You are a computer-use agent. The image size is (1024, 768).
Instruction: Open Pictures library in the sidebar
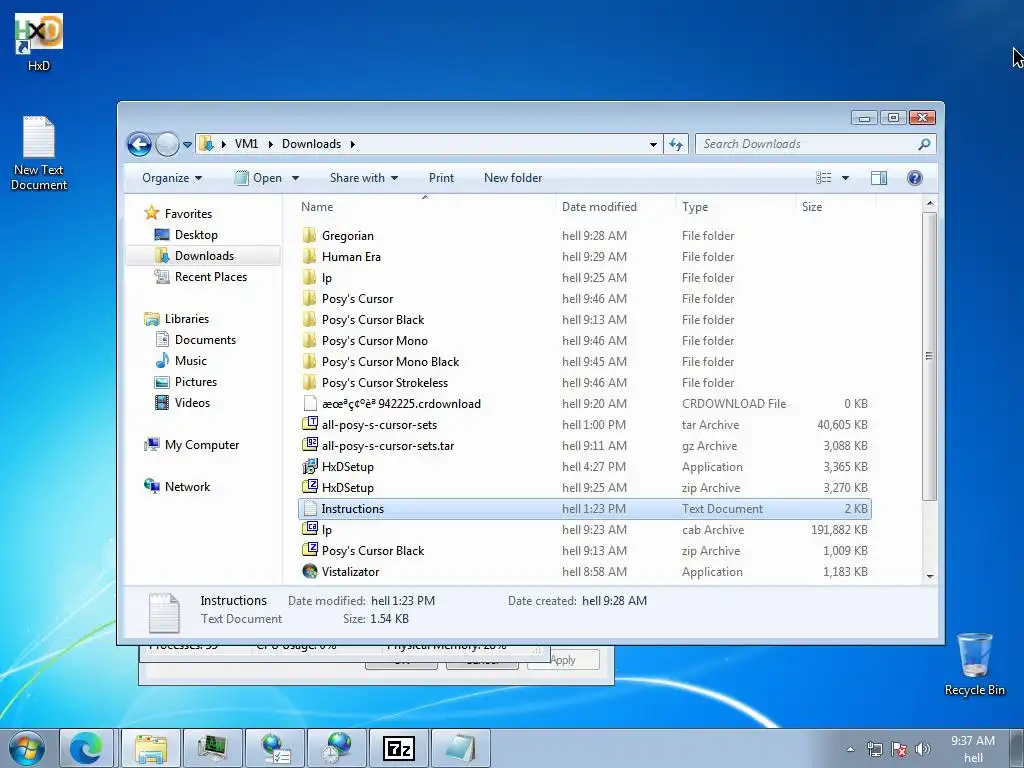coord(195,381)
